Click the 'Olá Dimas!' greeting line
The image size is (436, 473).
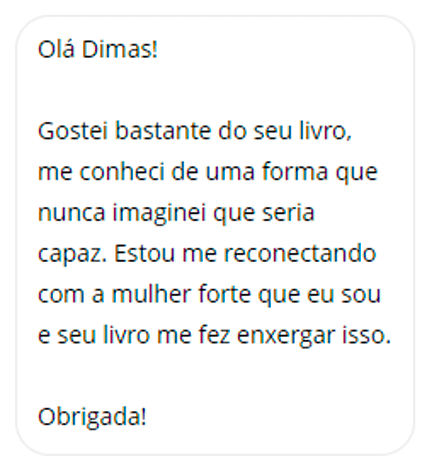pos(97,50)
